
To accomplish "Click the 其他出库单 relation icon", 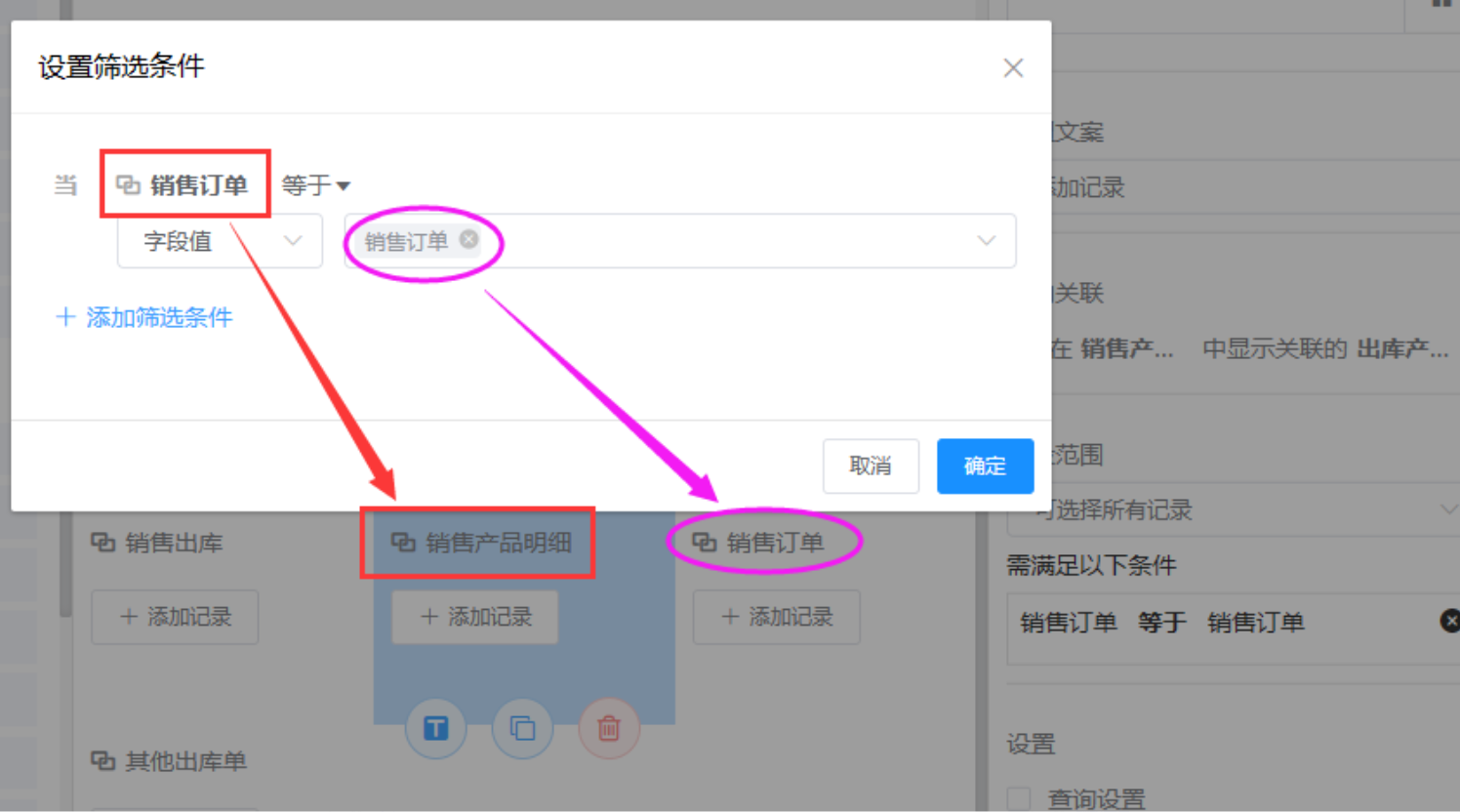I will tap(102, 760).
